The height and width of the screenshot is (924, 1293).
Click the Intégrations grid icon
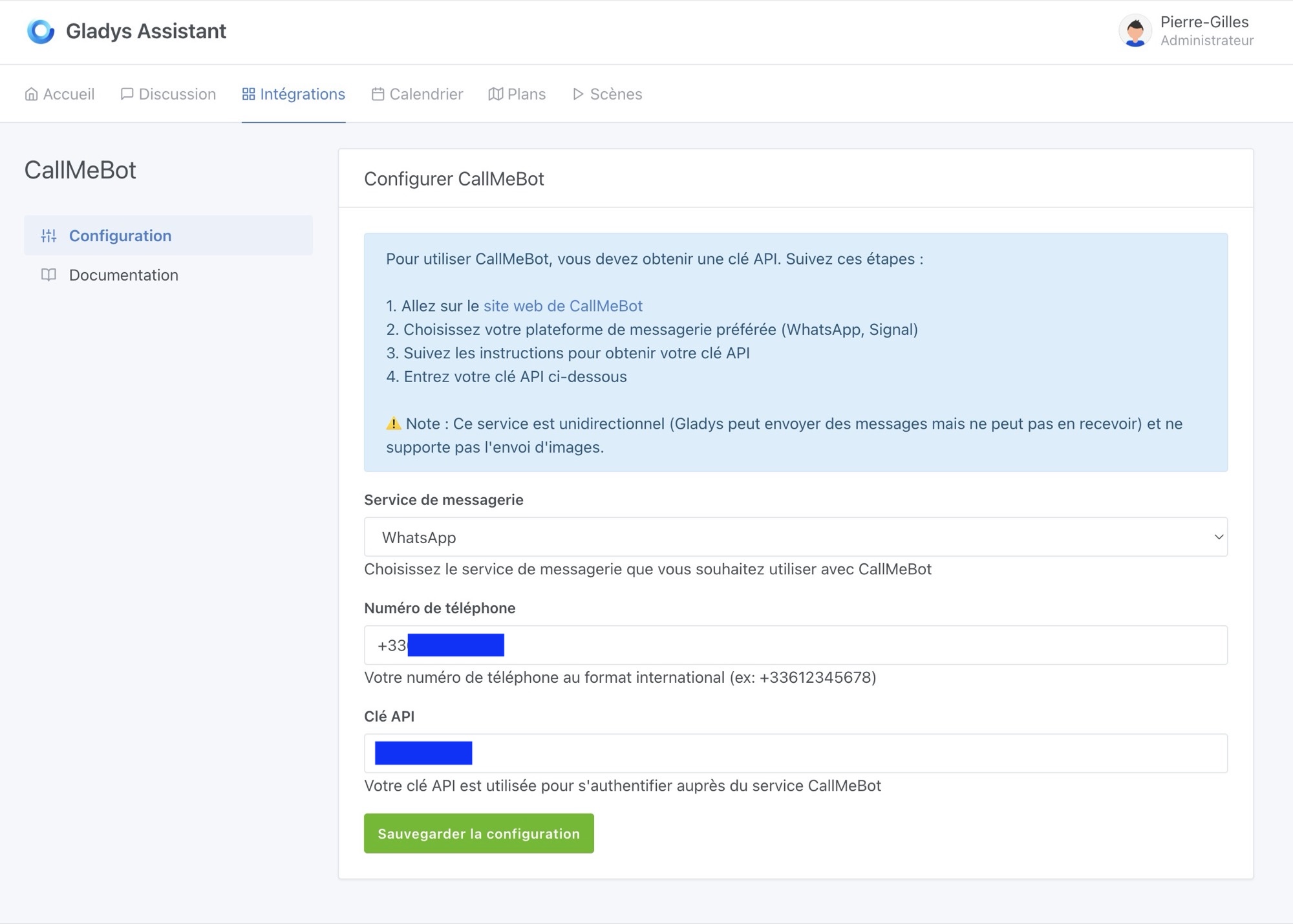click(248, 94)
